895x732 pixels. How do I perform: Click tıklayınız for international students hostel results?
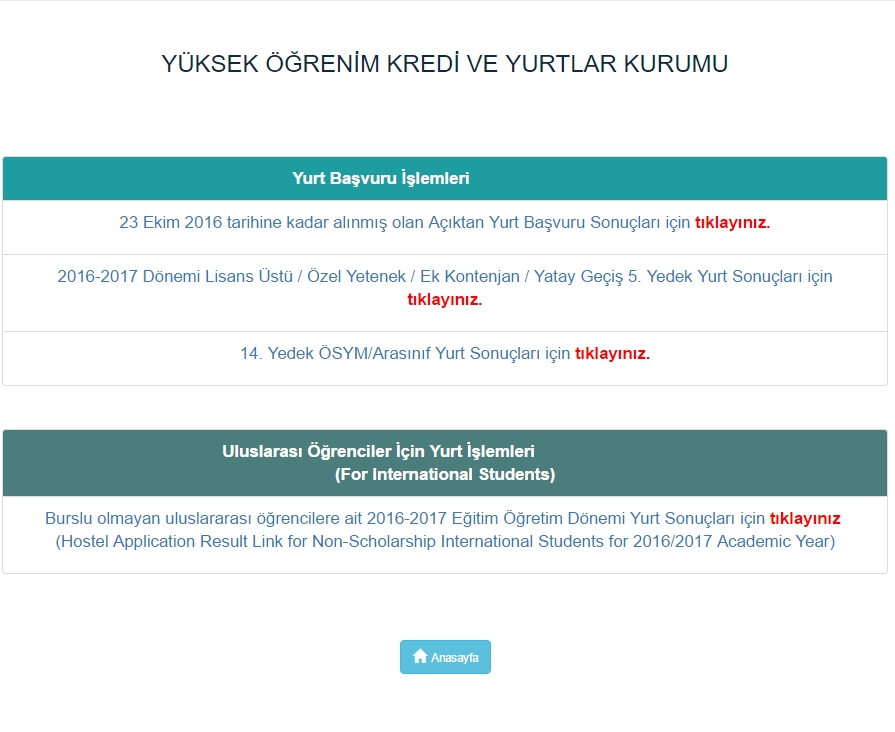pos(806,518)
